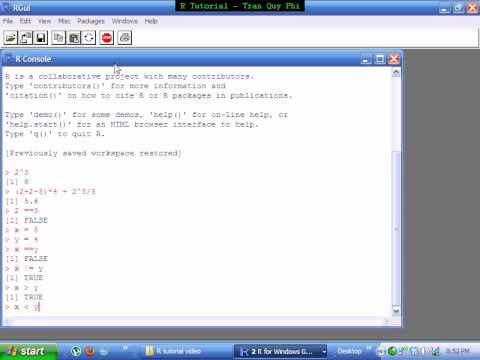Click the '[Previously saved workspace restored]' line
Image resolution: width=480 pixels, height=360 pixels.
(93, 153)
